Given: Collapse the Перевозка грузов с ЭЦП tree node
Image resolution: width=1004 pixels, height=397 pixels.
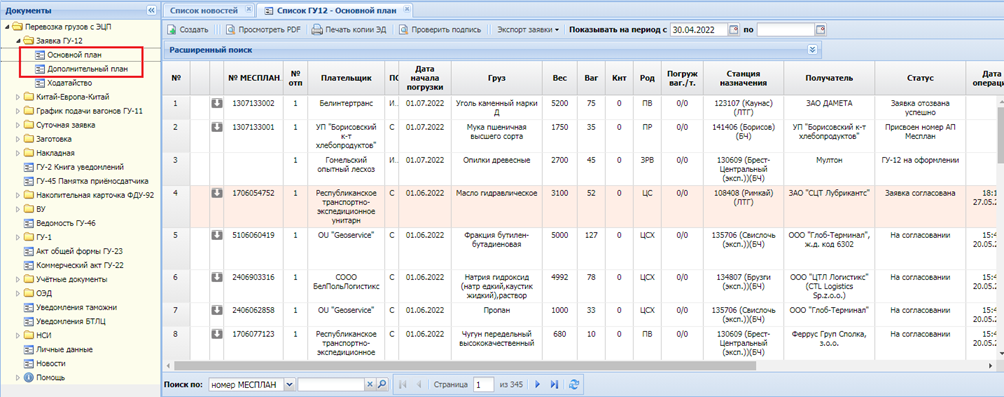Looking at the screenshot, I should (7, 28).
